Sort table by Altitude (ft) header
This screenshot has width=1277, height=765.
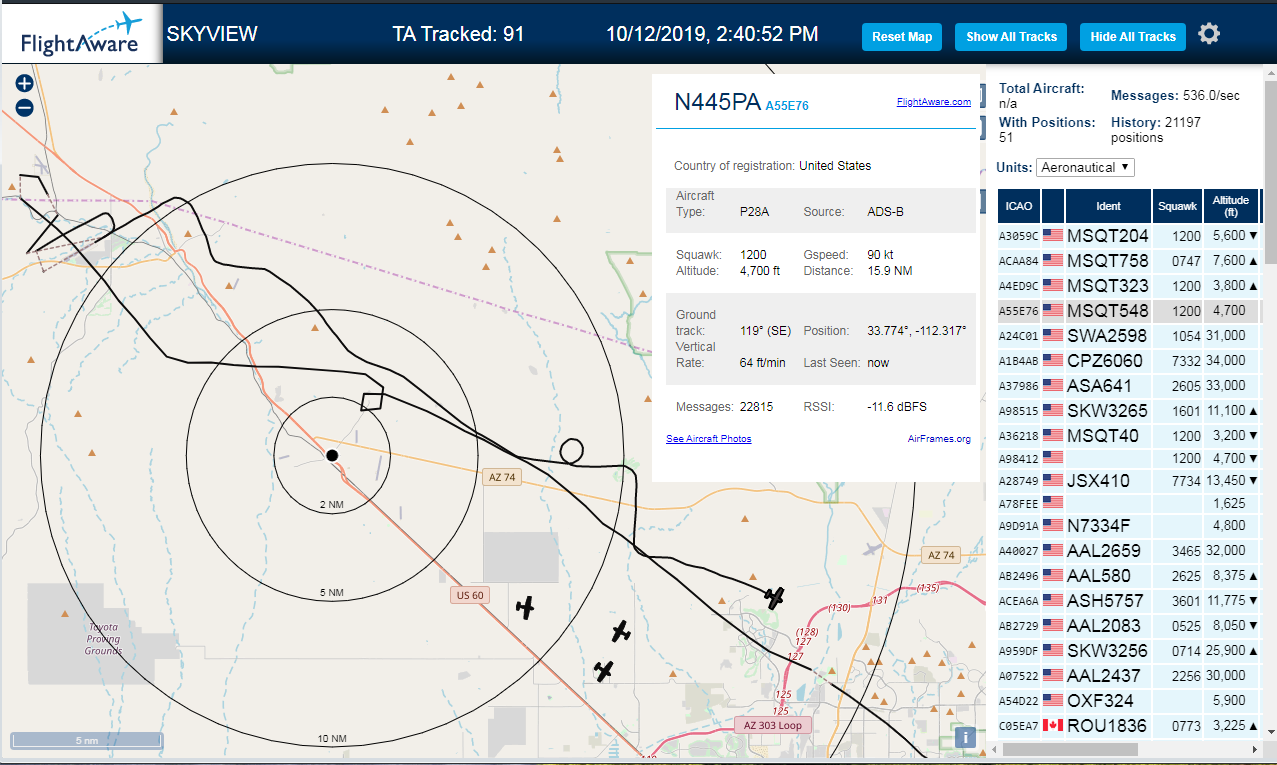[x=1231, y=206]
